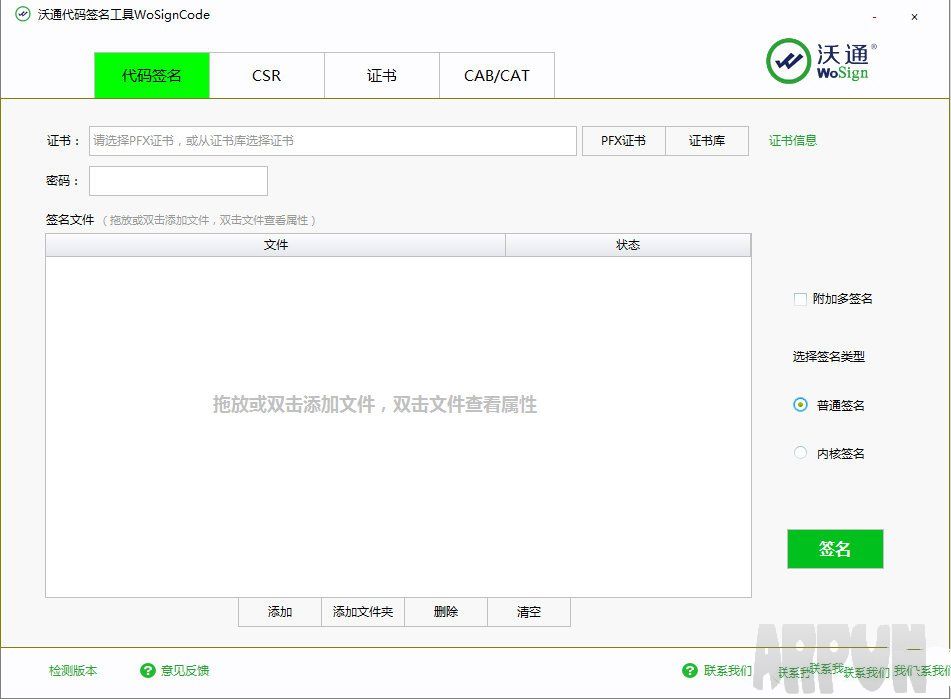
Task: Open the CSR tab
Action: [x=267, y=75]
